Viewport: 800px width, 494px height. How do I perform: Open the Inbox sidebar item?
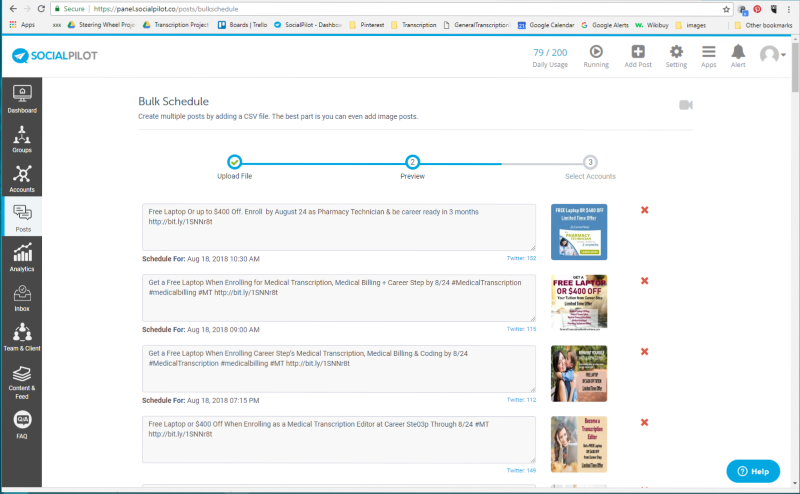[22, 297]
